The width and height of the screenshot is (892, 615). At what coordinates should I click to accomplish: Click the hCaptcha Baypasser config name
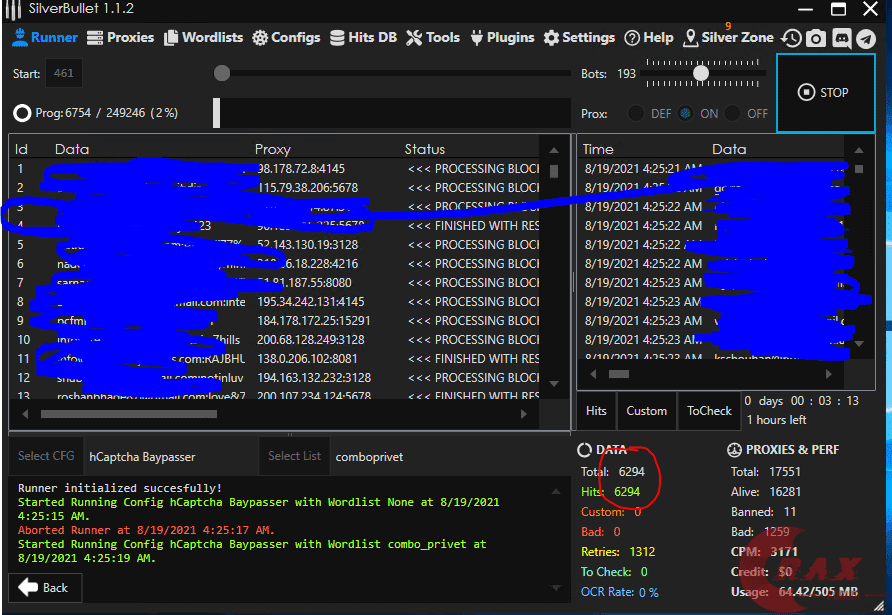tap(142, 457)
